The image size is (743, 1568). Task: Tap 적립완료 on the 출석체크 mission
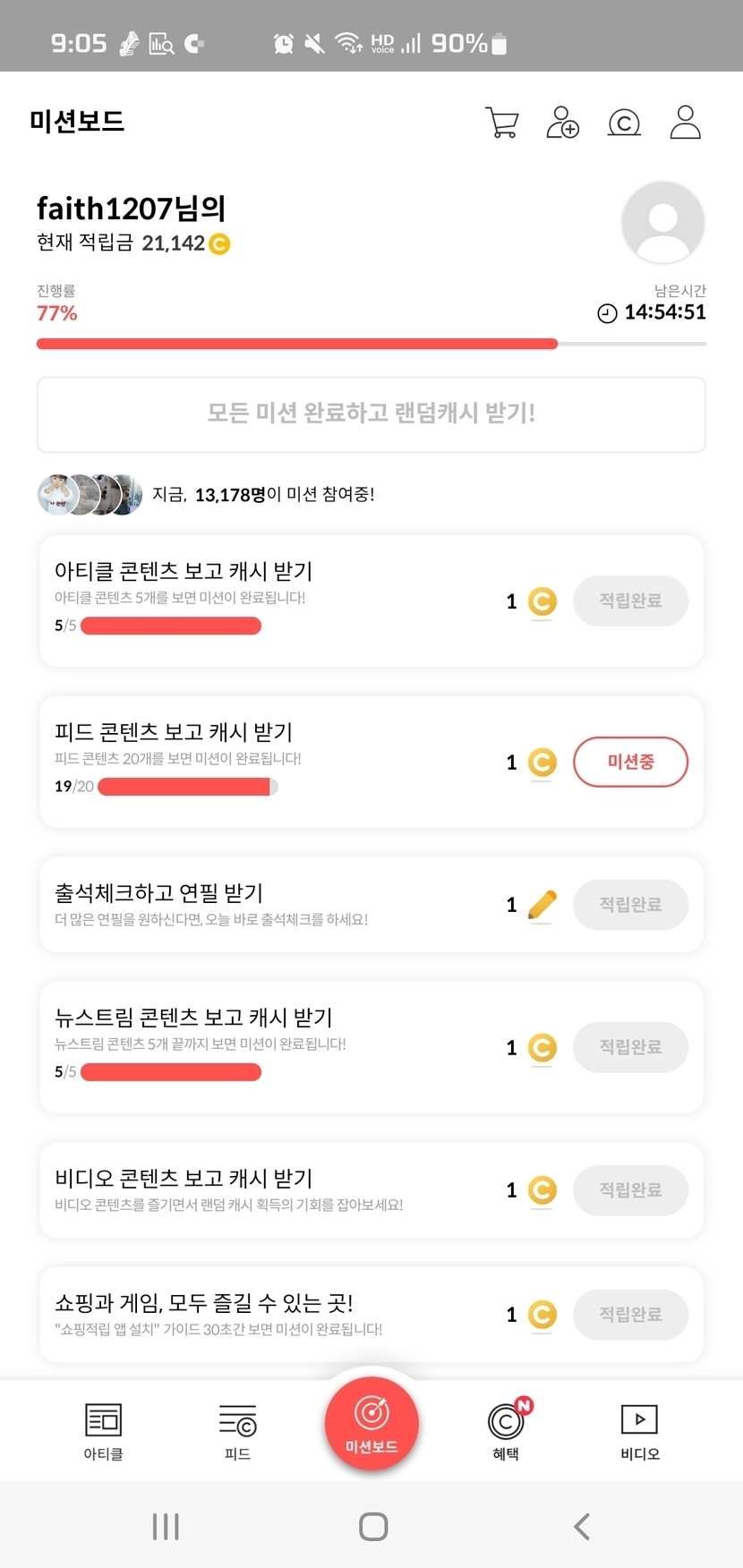(630, 905)
